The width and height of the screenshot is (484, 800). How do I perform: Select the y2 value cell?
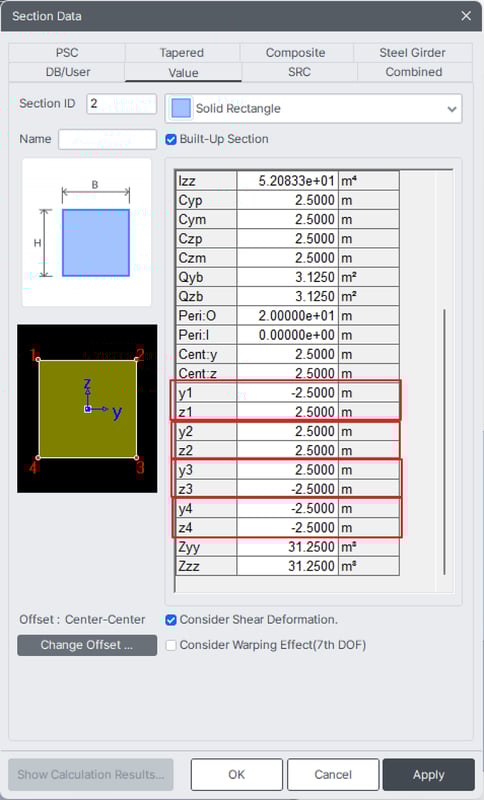288,432
